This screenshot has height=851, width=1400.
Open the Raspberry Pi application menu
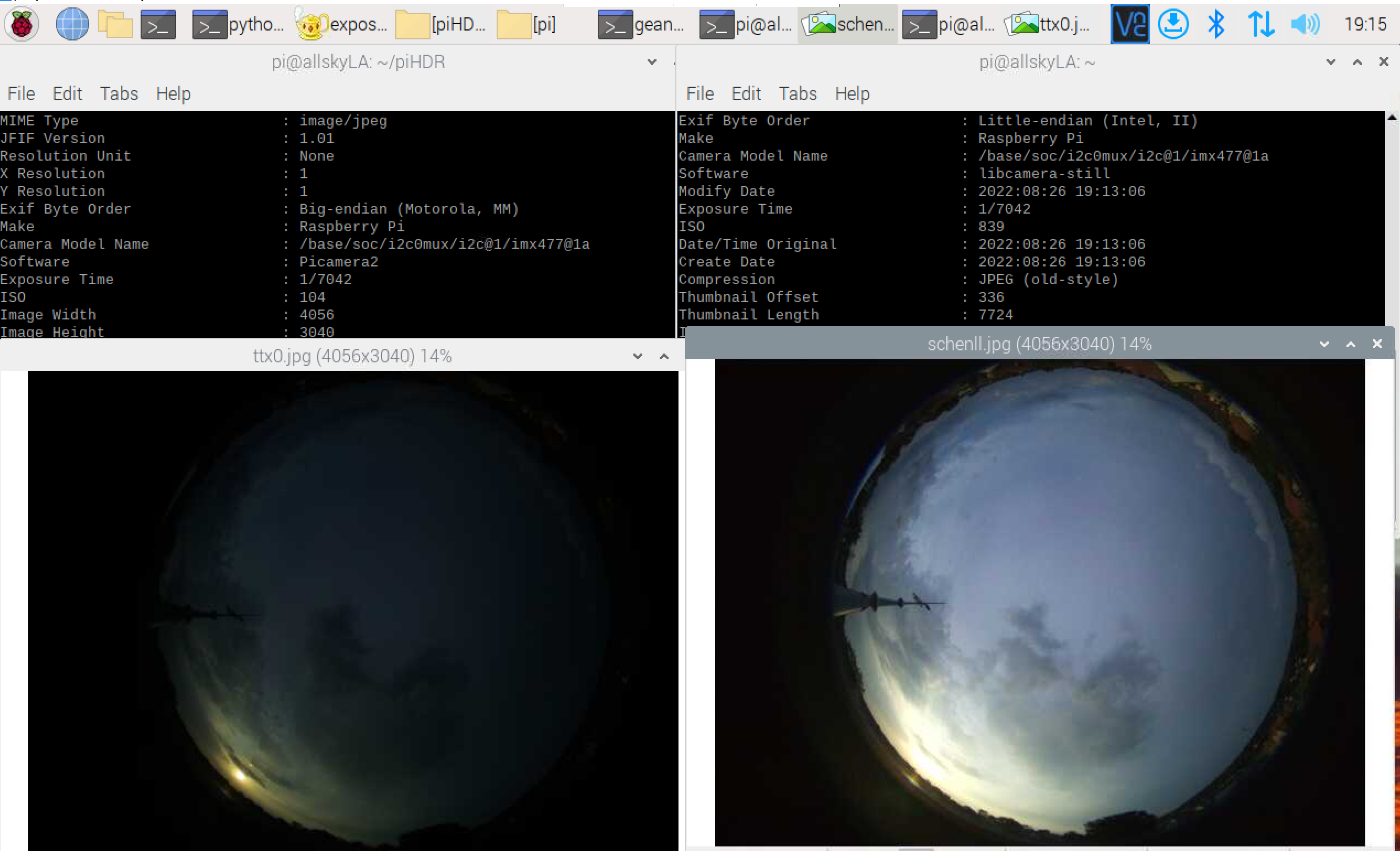21,24
